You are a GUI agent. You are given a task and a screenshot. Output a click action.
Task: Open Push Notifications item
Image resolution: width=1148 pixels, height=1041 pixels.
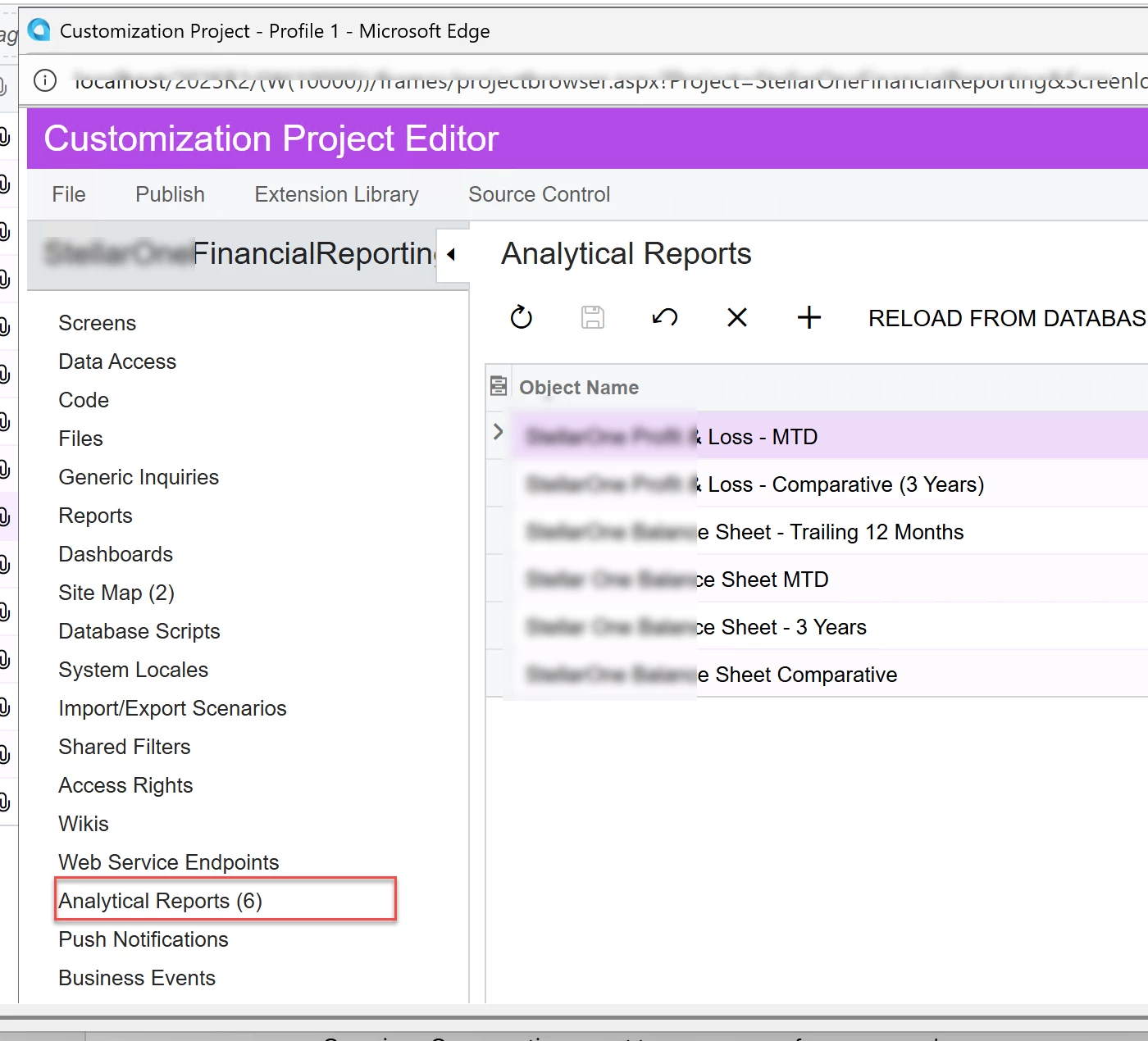pos(143,939)
